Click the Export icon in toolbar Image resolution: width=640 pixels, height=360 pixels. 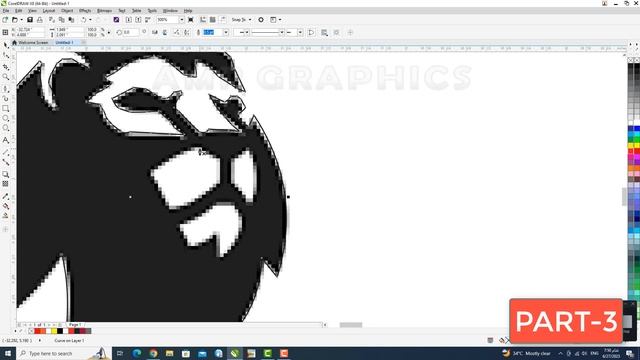click(x=138, y=20)
